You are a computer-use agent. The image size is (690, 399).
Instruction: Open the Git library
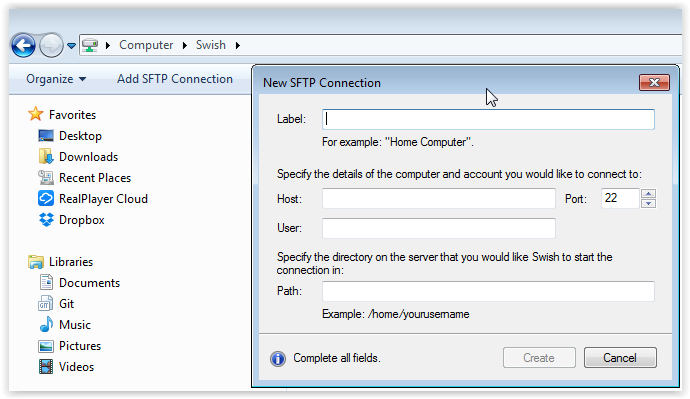(x=66, y=304)
